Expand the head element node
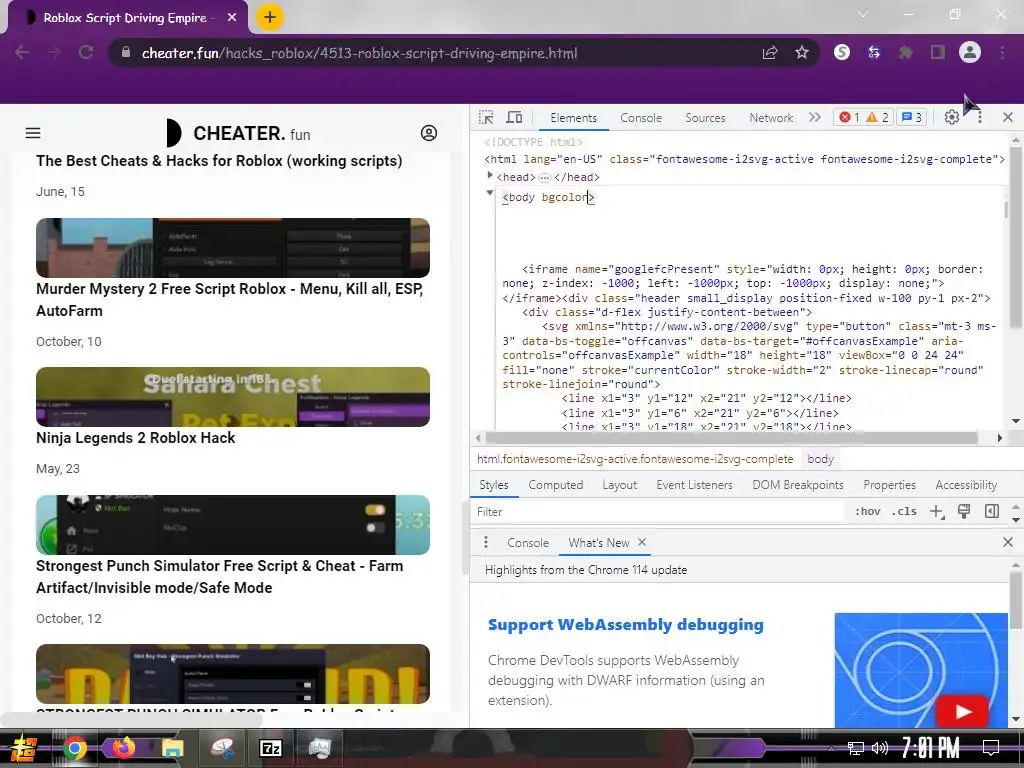 [x=490, y=175]
